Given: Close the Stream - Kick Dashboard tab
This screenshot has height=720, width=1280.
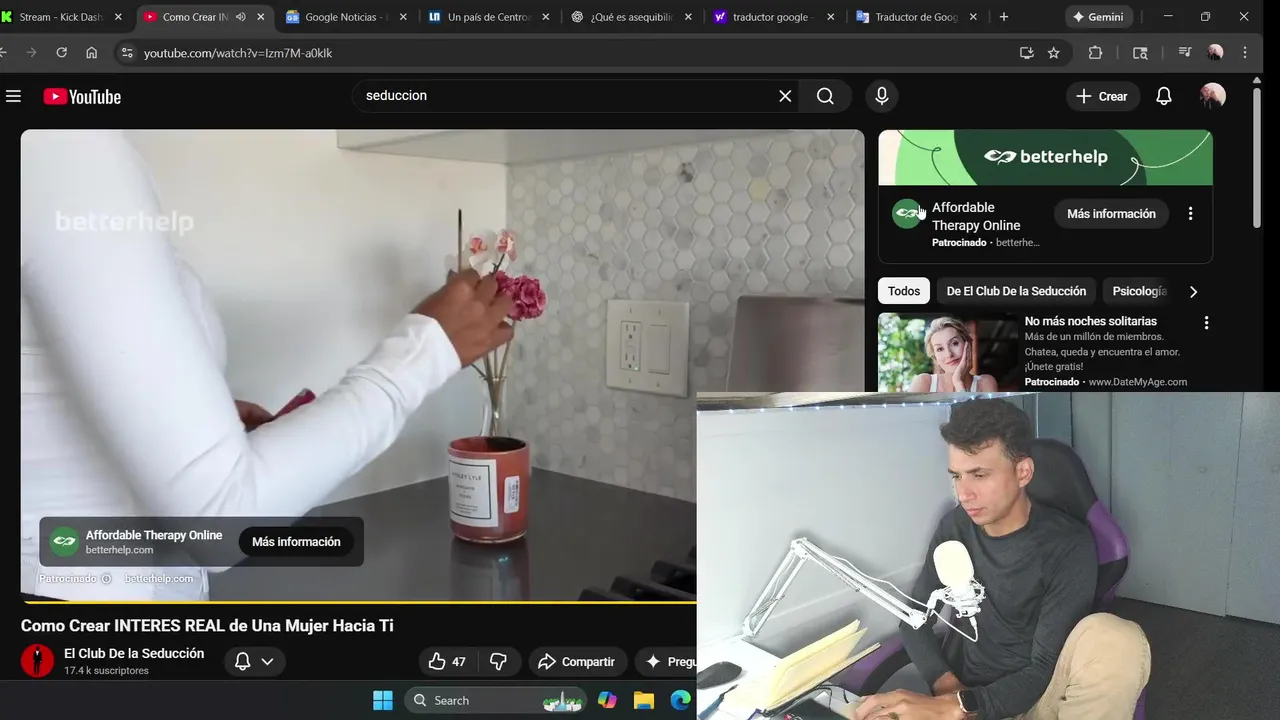Looking at the screenshot, I should (x=118, y=17).
